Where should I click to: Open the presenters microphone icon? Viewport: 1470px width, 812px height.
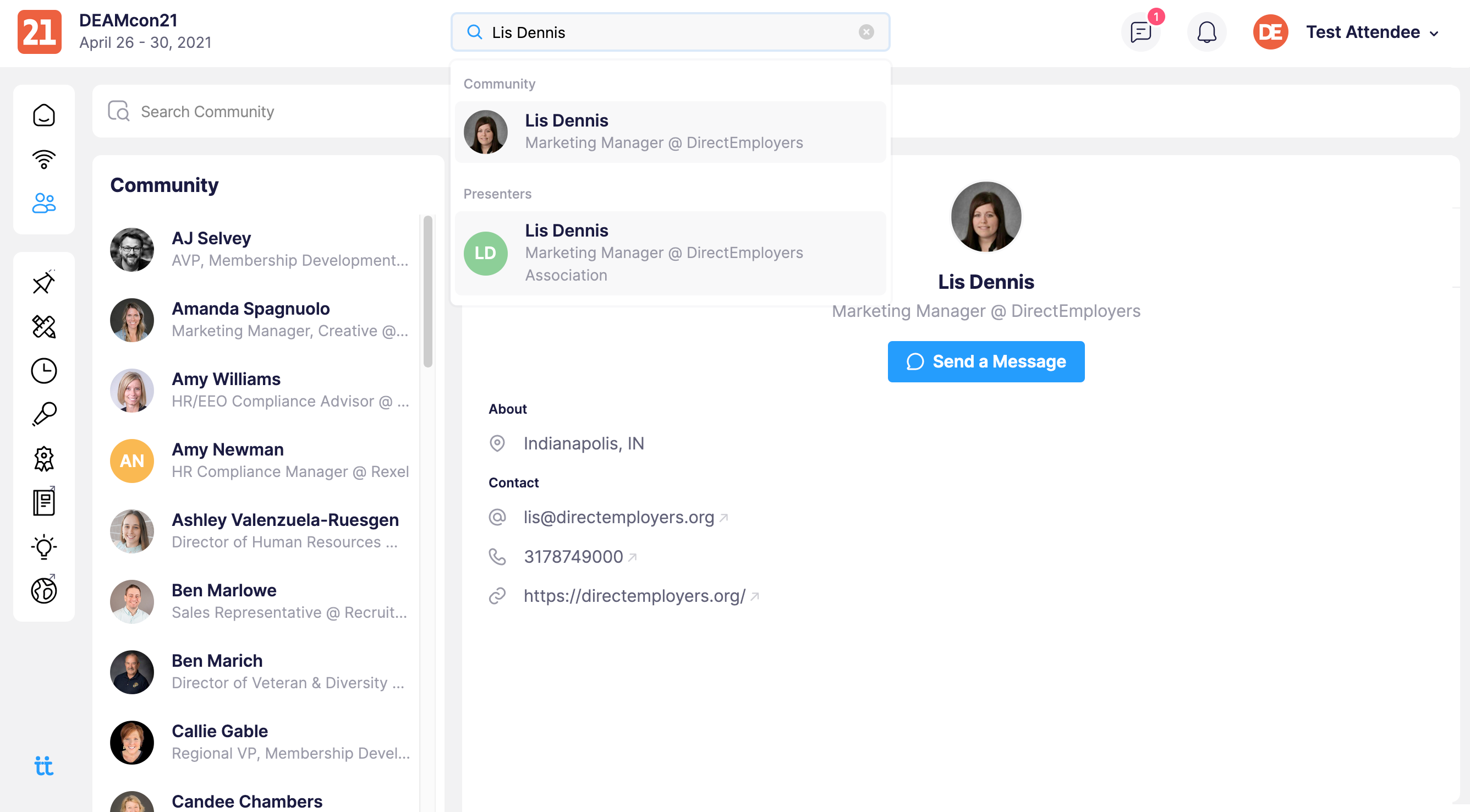pyautogui.click(x=44, y=414)
